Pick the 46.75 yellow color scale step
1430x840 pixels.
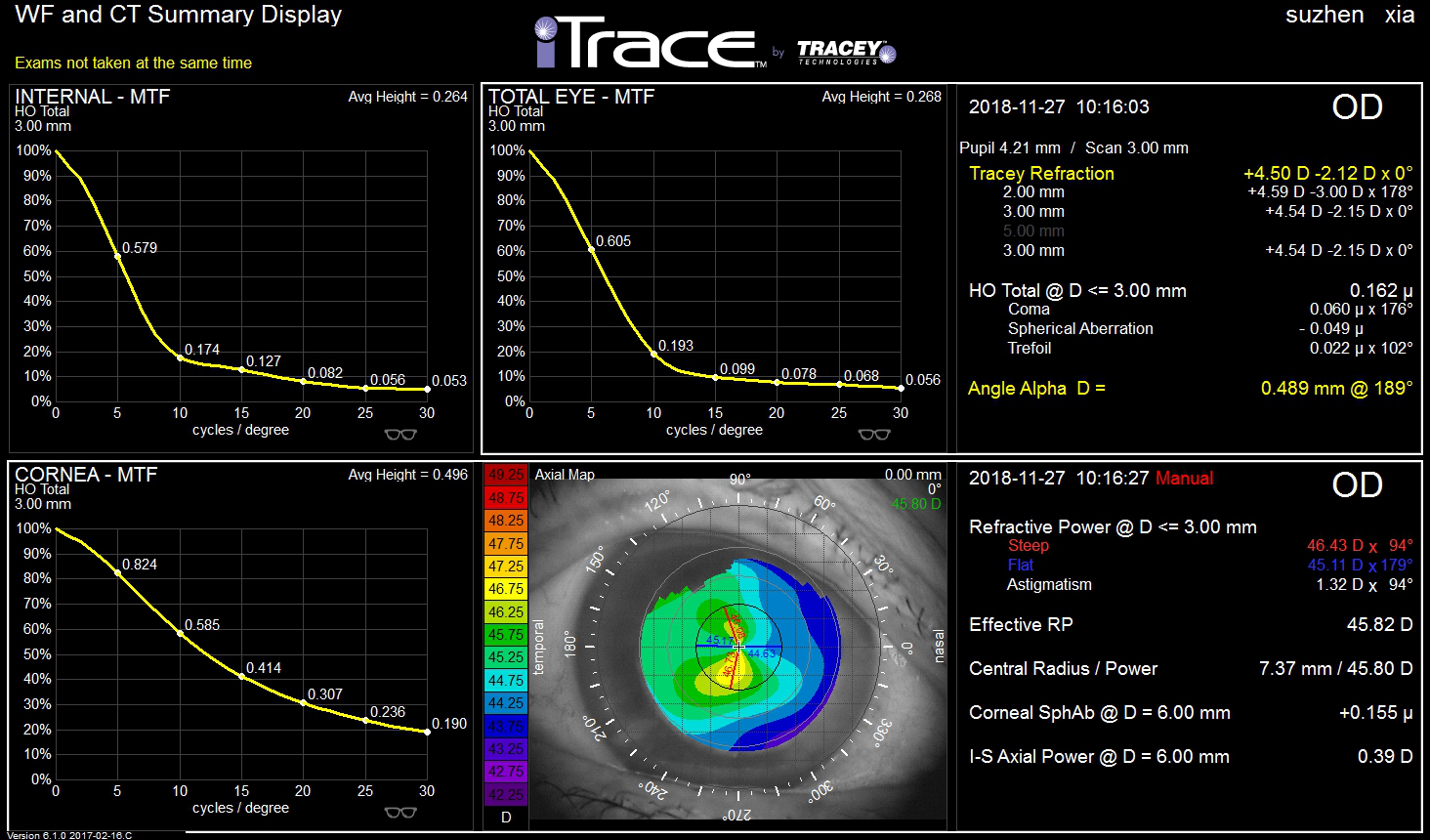click(x=506, y=589)
